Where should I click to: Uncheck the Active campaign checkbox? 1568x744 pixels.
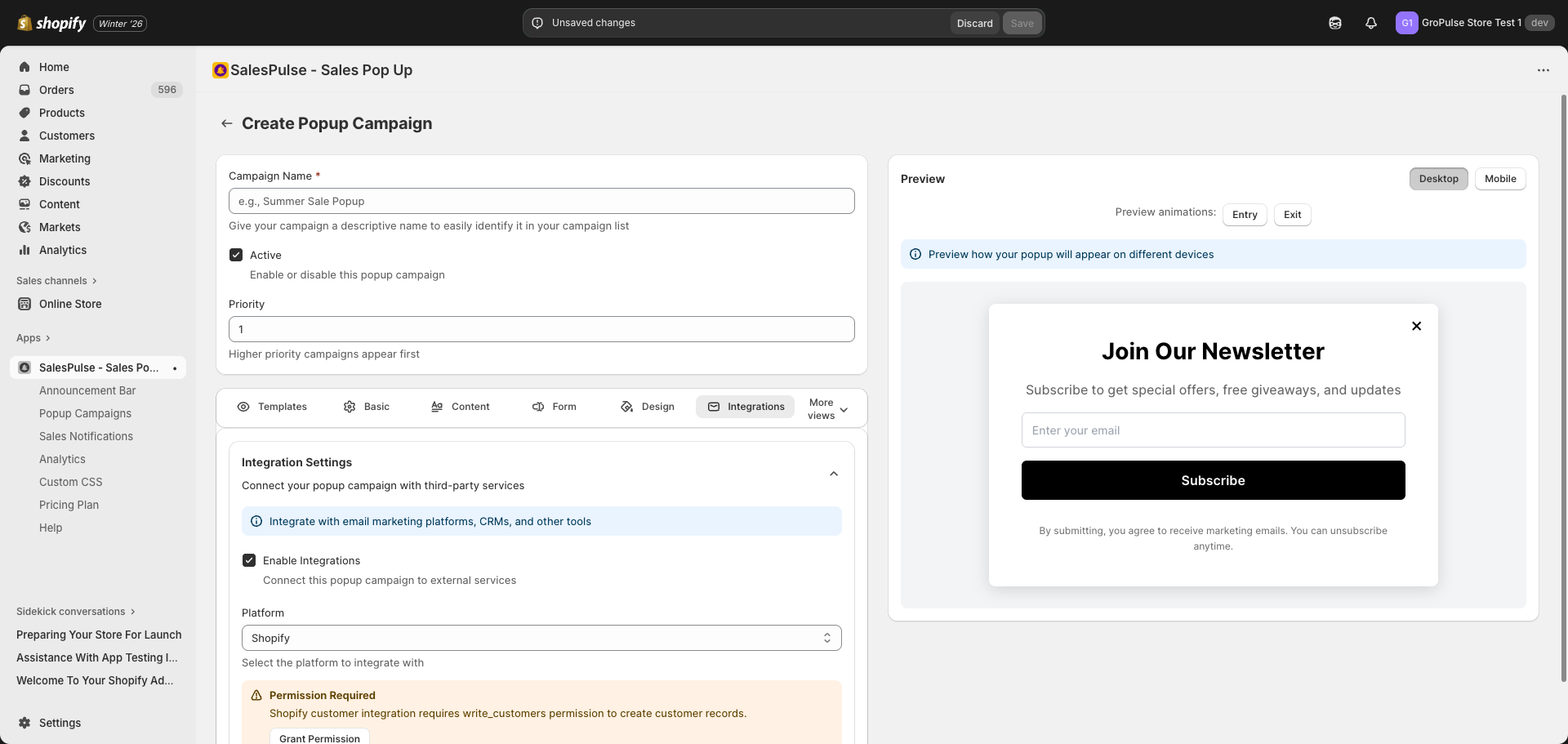236,255
